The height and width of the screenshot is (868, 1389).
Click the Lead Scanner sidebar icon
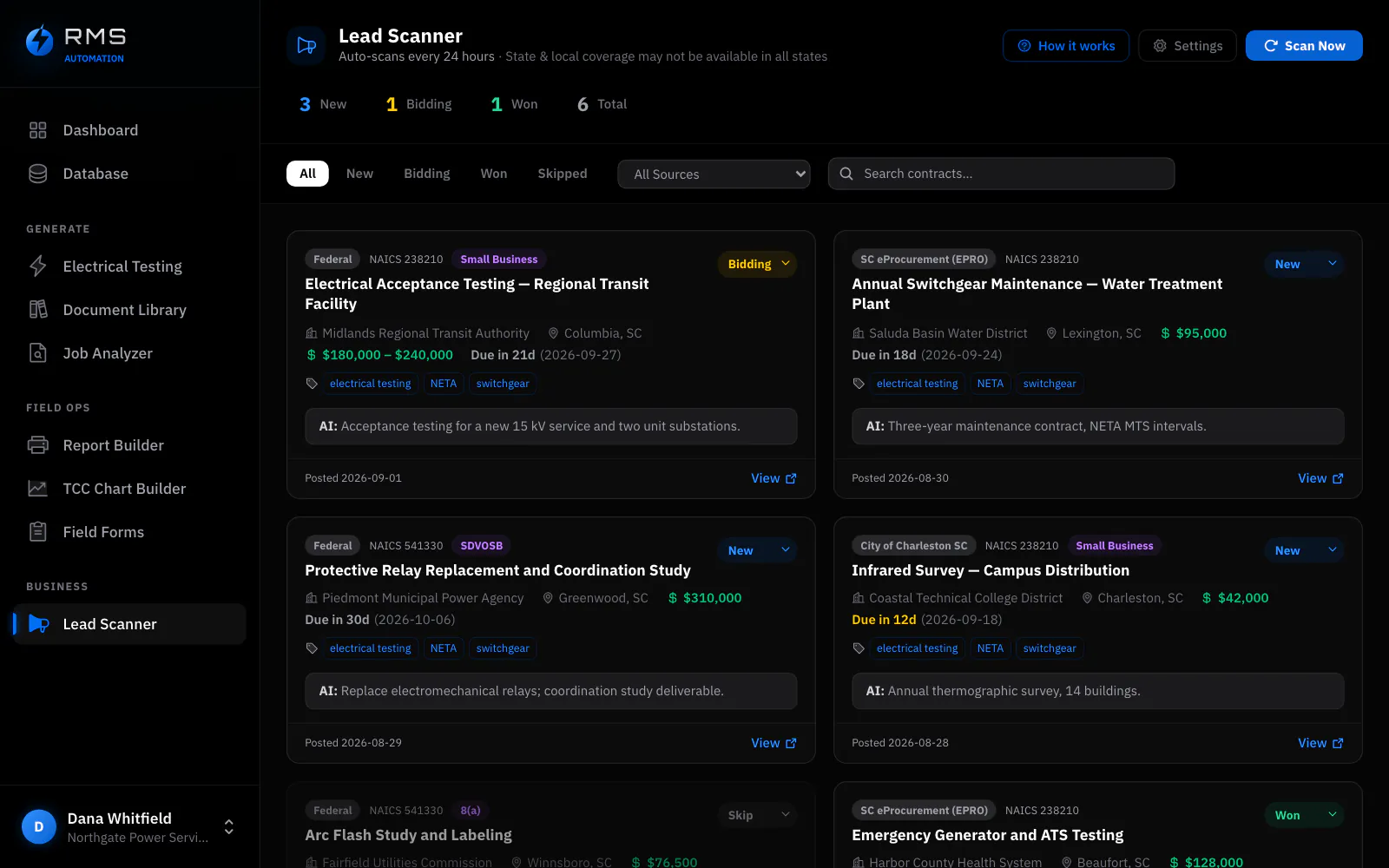pos(38,624)
